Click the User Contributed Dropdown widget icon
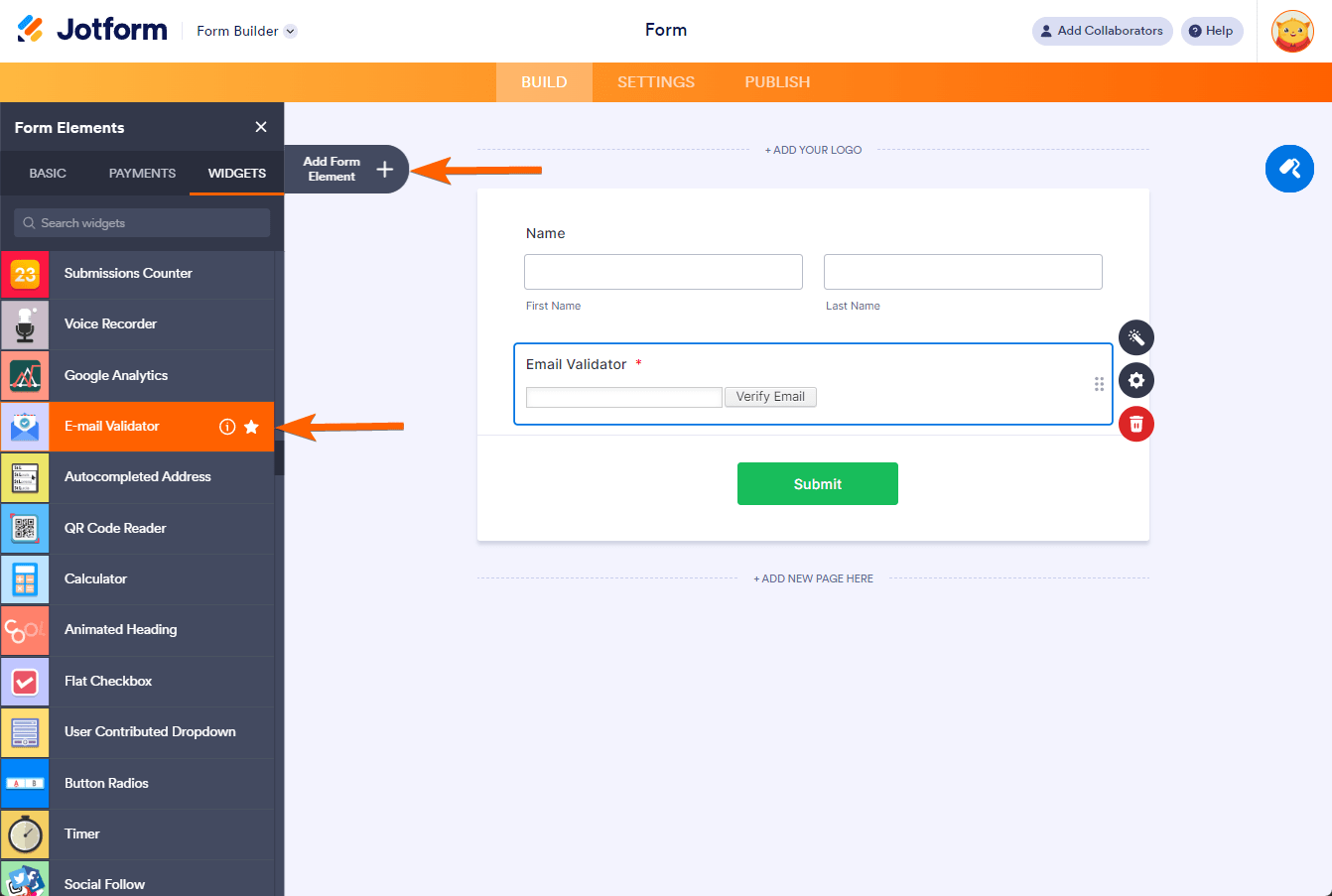The width and height of the screenshot is (1332, 896). [25, 732]
